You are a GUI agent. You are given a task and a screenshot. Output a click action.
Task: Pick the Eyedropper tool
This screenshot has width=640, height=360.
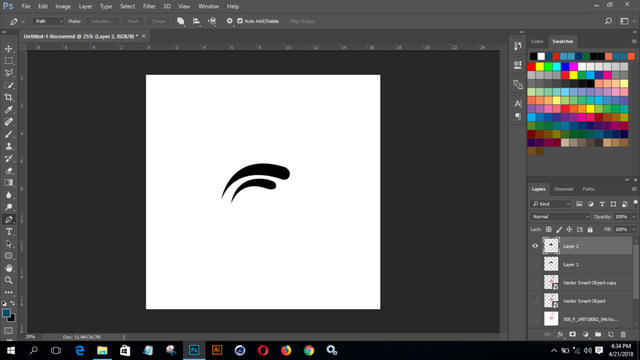pos(9,109)
